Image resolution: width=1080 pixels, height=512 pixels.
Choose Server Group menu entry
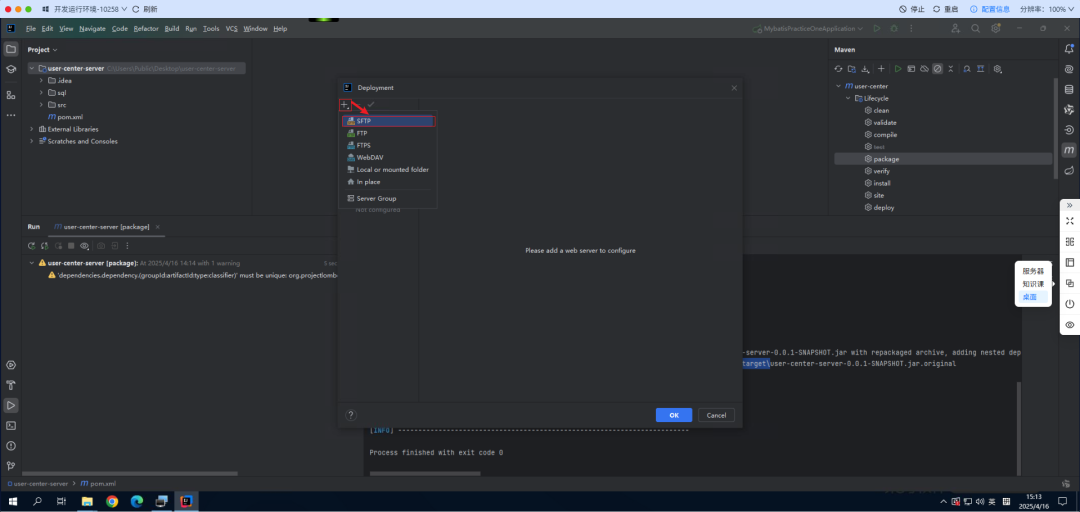click(x=388, y=198)
